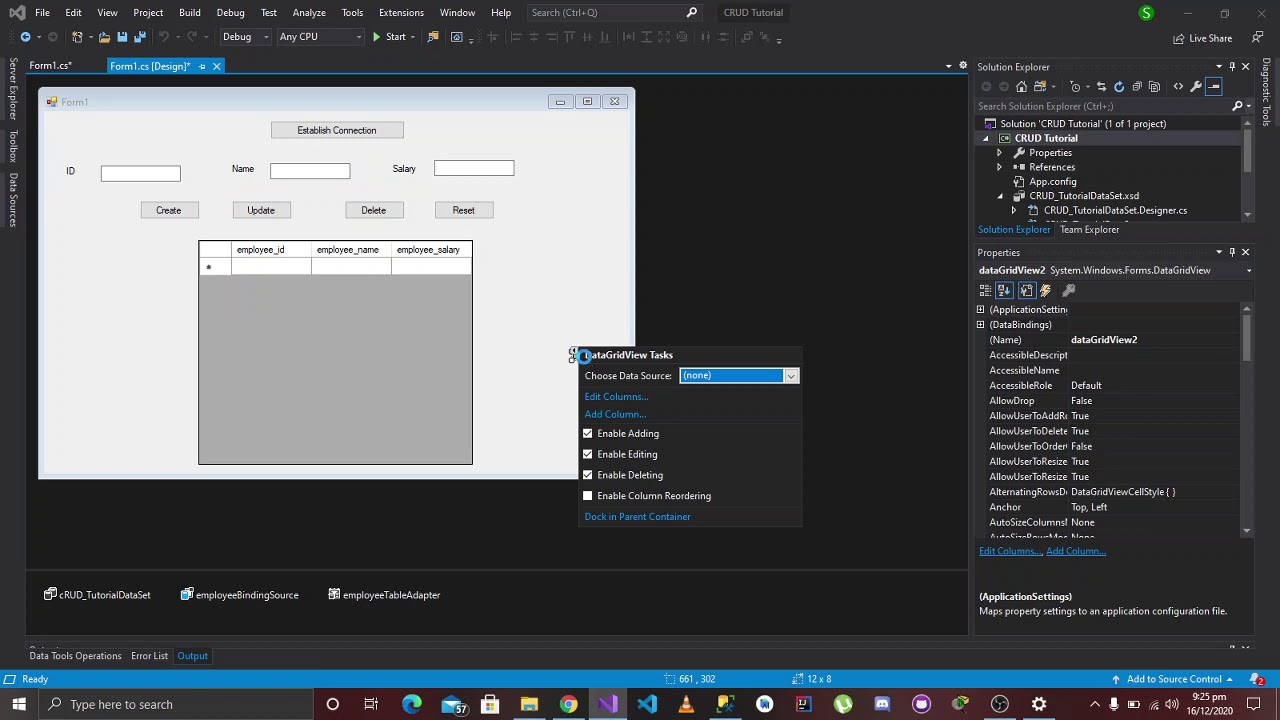The width and height of the screenshot is (1280, 720).
Task: Click the wrench Properties icon in Solution Explorer toolbar
Action: click(1196, 86)
